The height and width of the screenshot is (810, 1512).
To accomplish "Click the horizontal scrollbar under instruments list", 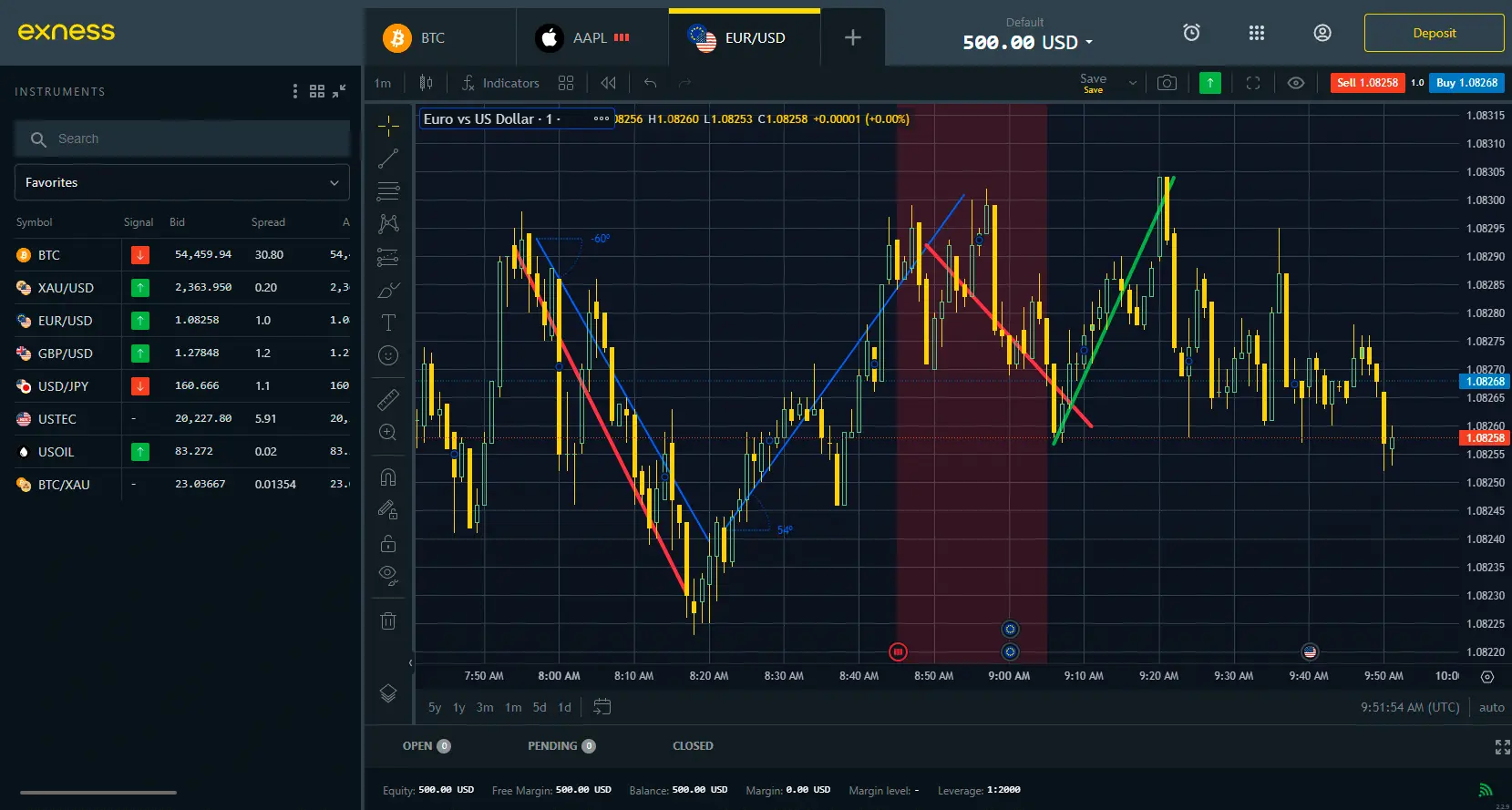I will pyautogui.click(x=98, y=792).
